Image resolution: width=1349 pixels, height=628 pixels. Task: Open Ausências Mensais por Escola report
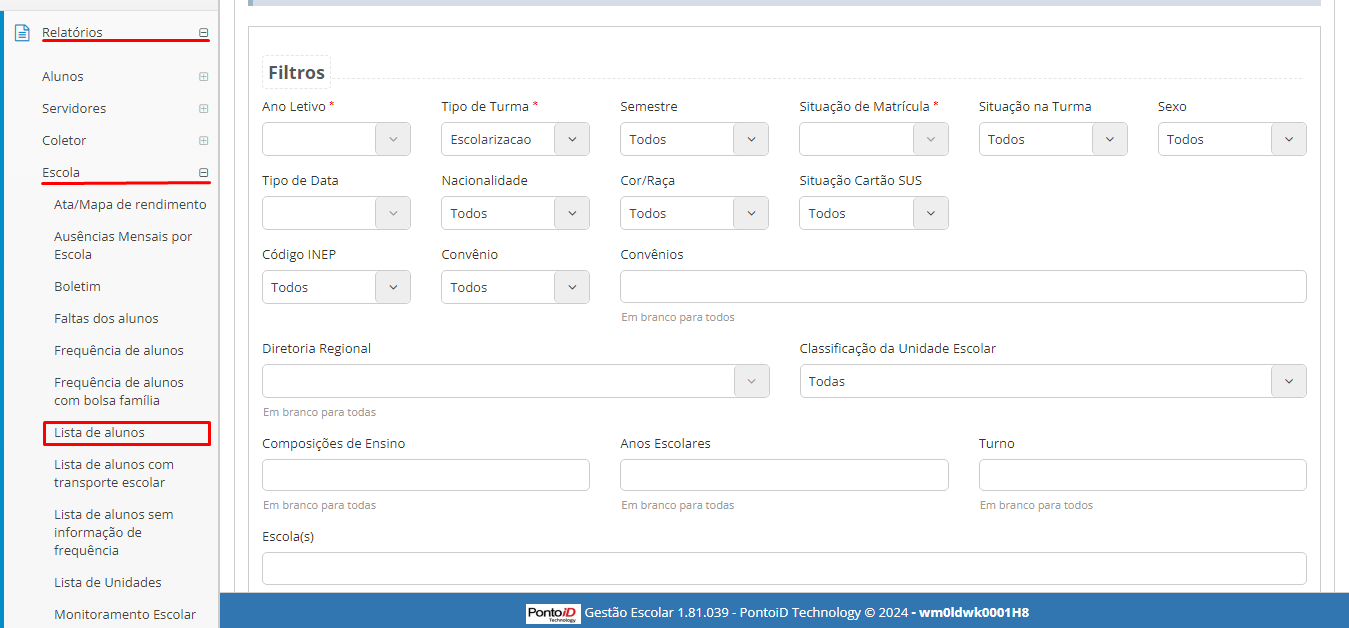pos(123,246)
